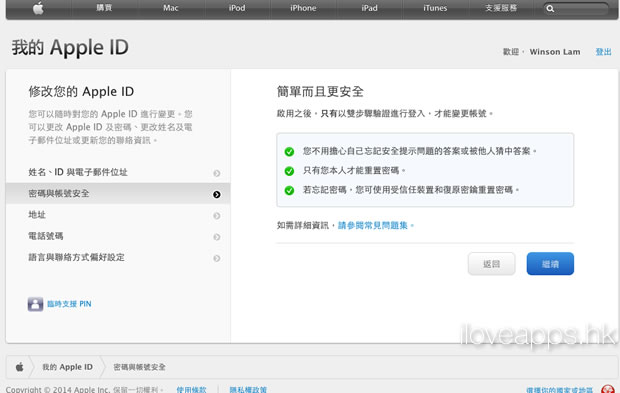Go to the iPhone section
The image size is (620, 393).
(x=303, y=8)
